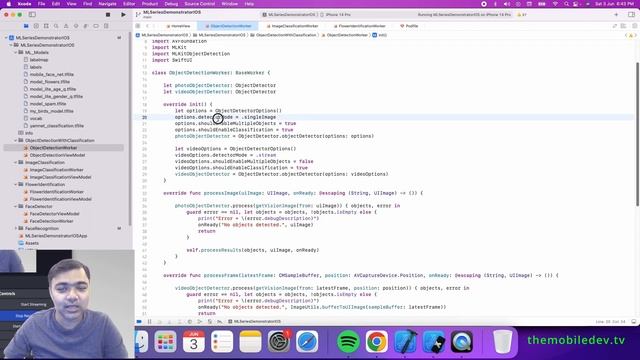The image size is (640, 360).
Task: Open the Debug menu
Action: (171, 4)
